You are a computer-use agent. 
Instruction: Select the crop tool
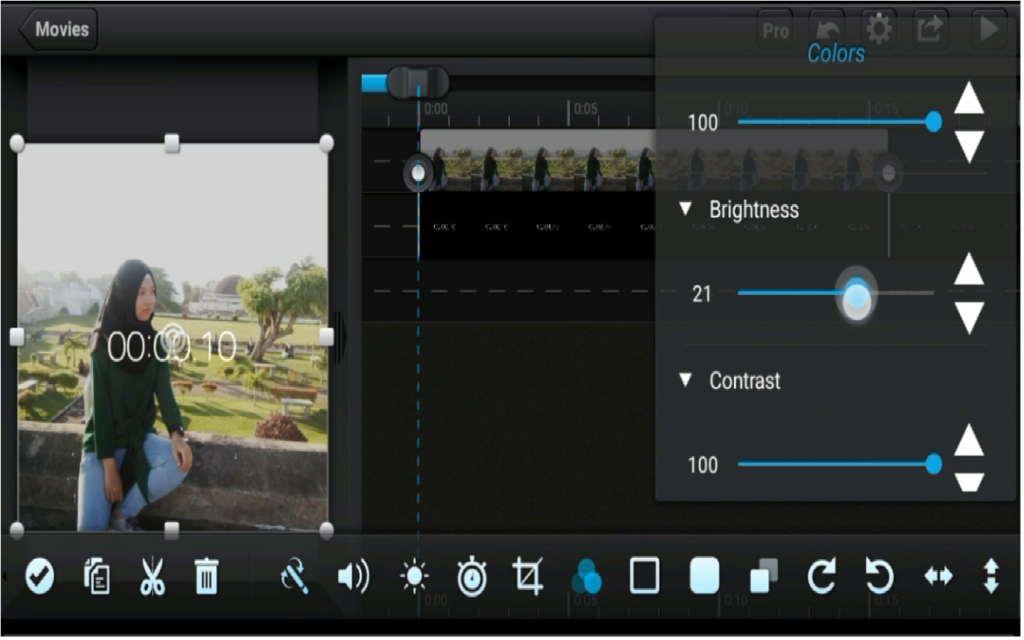tap(528, 576)
